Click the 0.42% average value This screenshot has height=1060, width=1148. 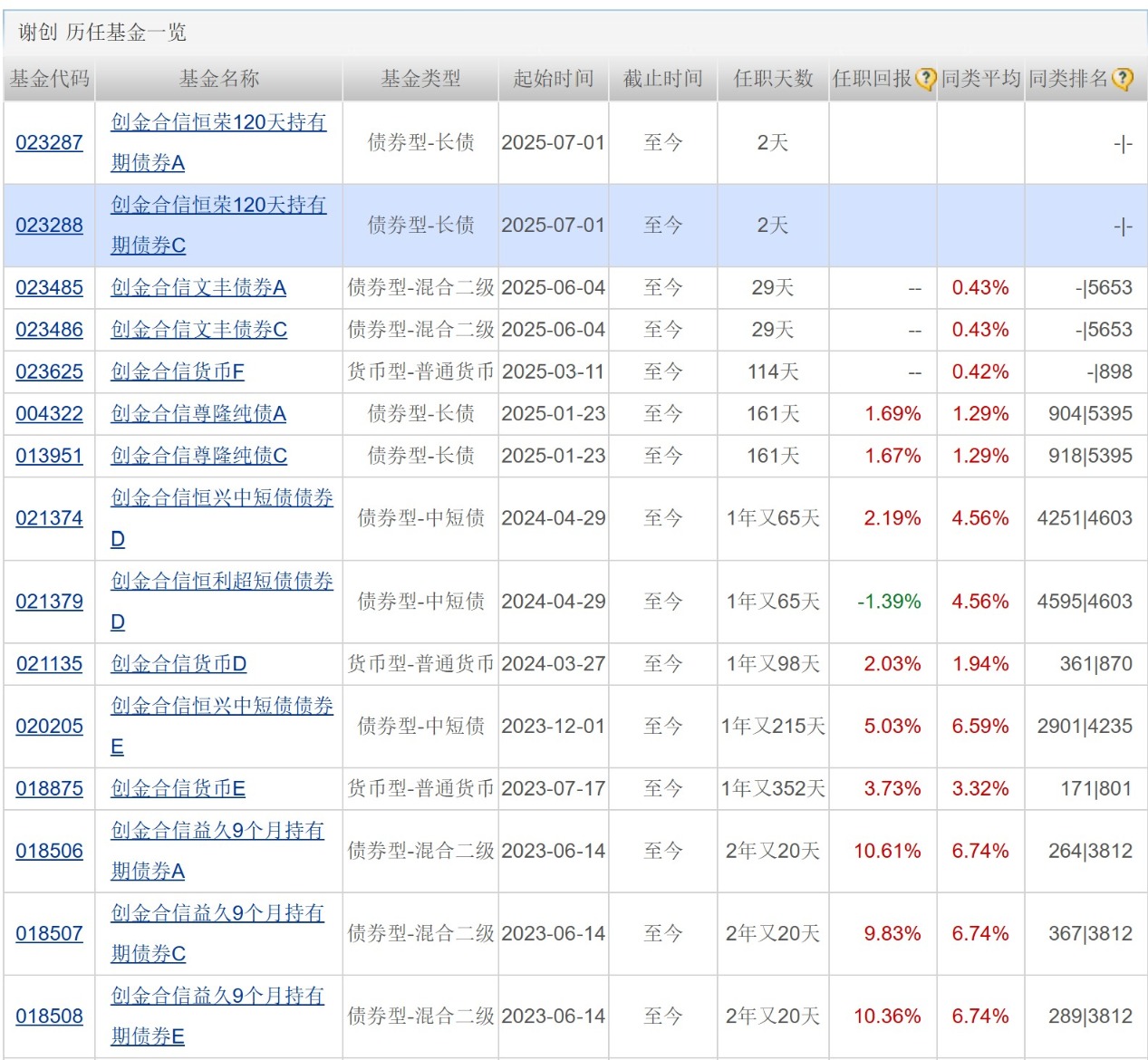click(x=980, y=372)
